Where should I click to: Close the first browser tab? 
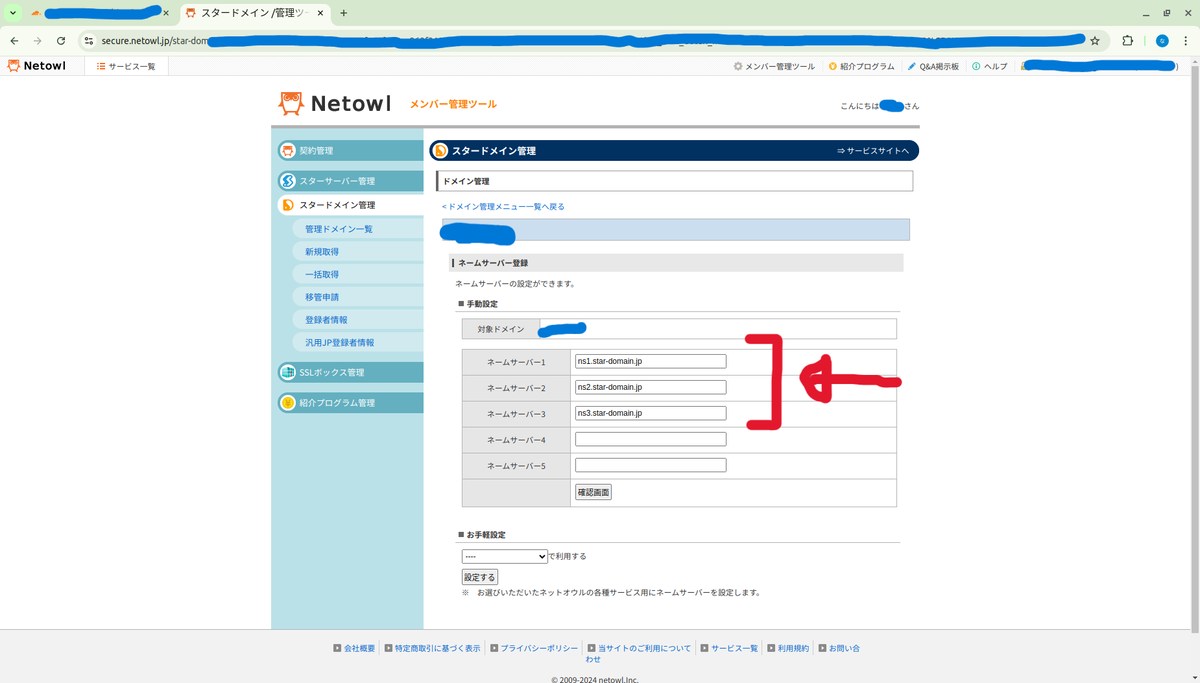click(x=166, y=13)
